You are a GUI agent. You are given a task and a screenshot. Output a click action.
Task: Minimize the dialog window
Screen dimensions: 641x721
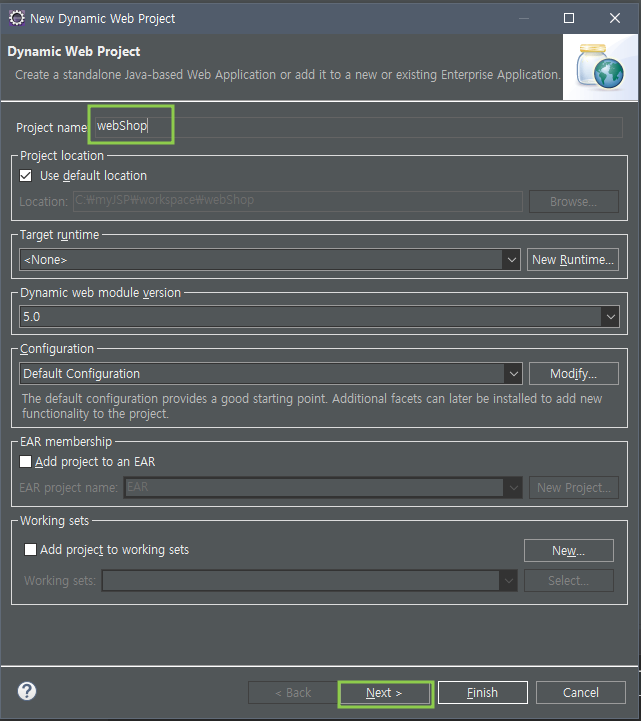[x=524, y=18]
